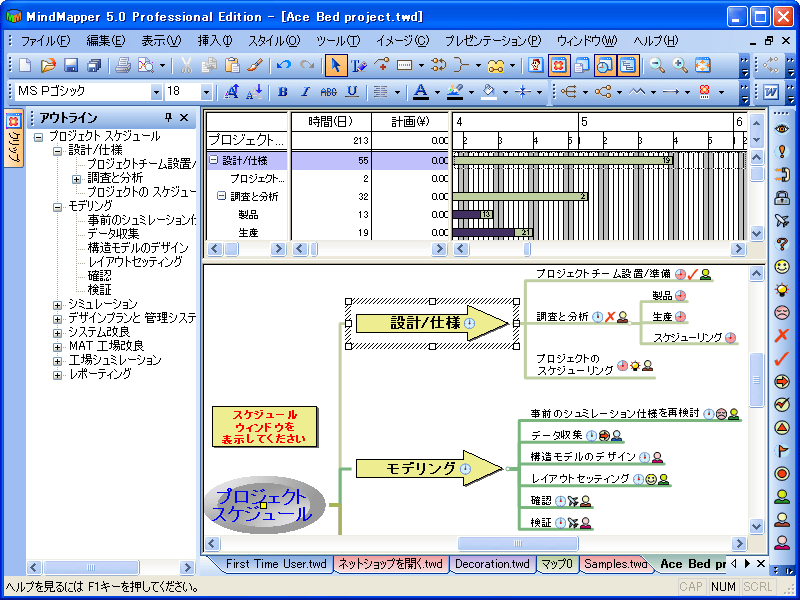Click the クリップ side tab
The width and height of the screenshot is (800, 600).
coord(15,139)
